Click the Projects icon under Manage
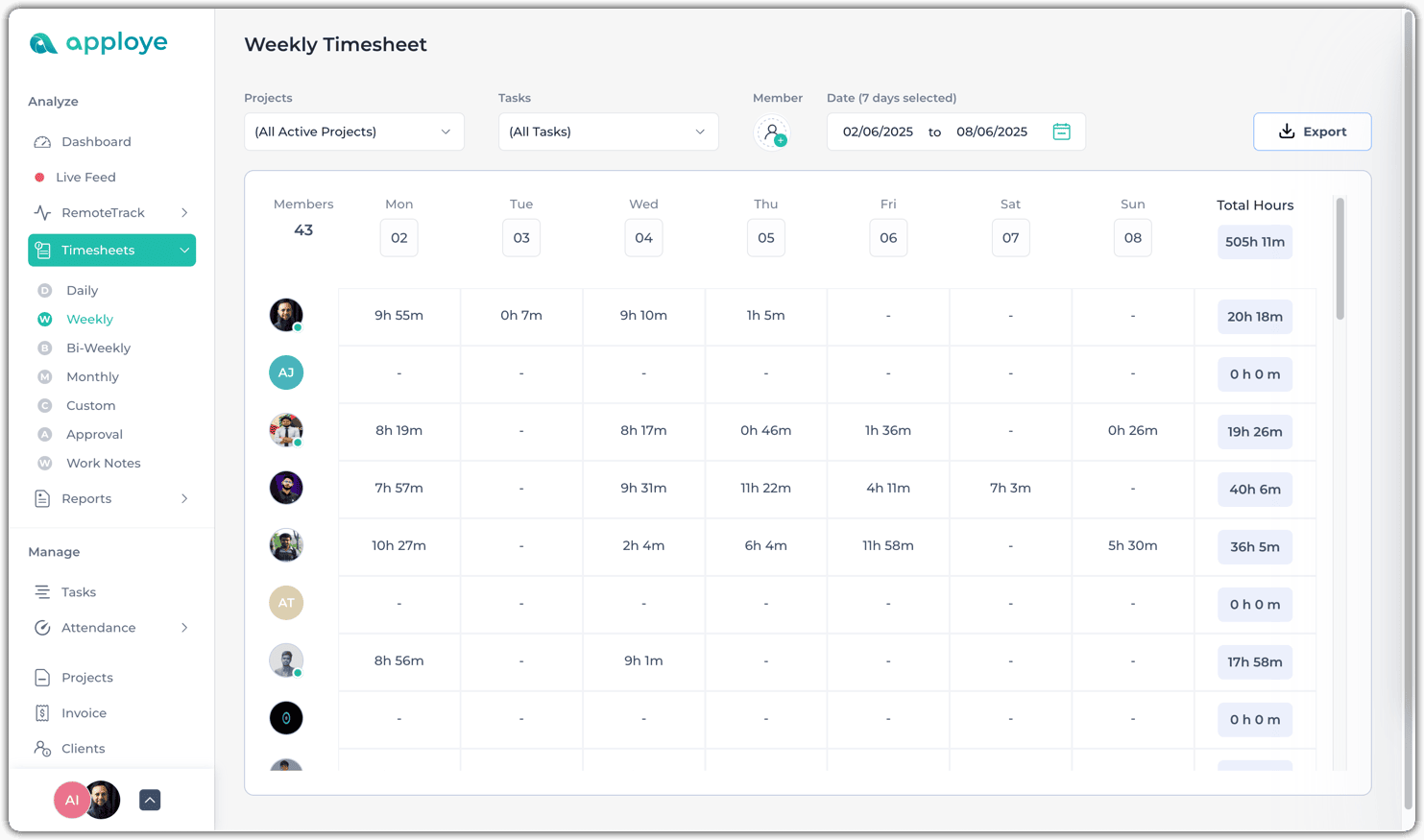This screenshot has height=840, width=1424. (x=42, y=678)
